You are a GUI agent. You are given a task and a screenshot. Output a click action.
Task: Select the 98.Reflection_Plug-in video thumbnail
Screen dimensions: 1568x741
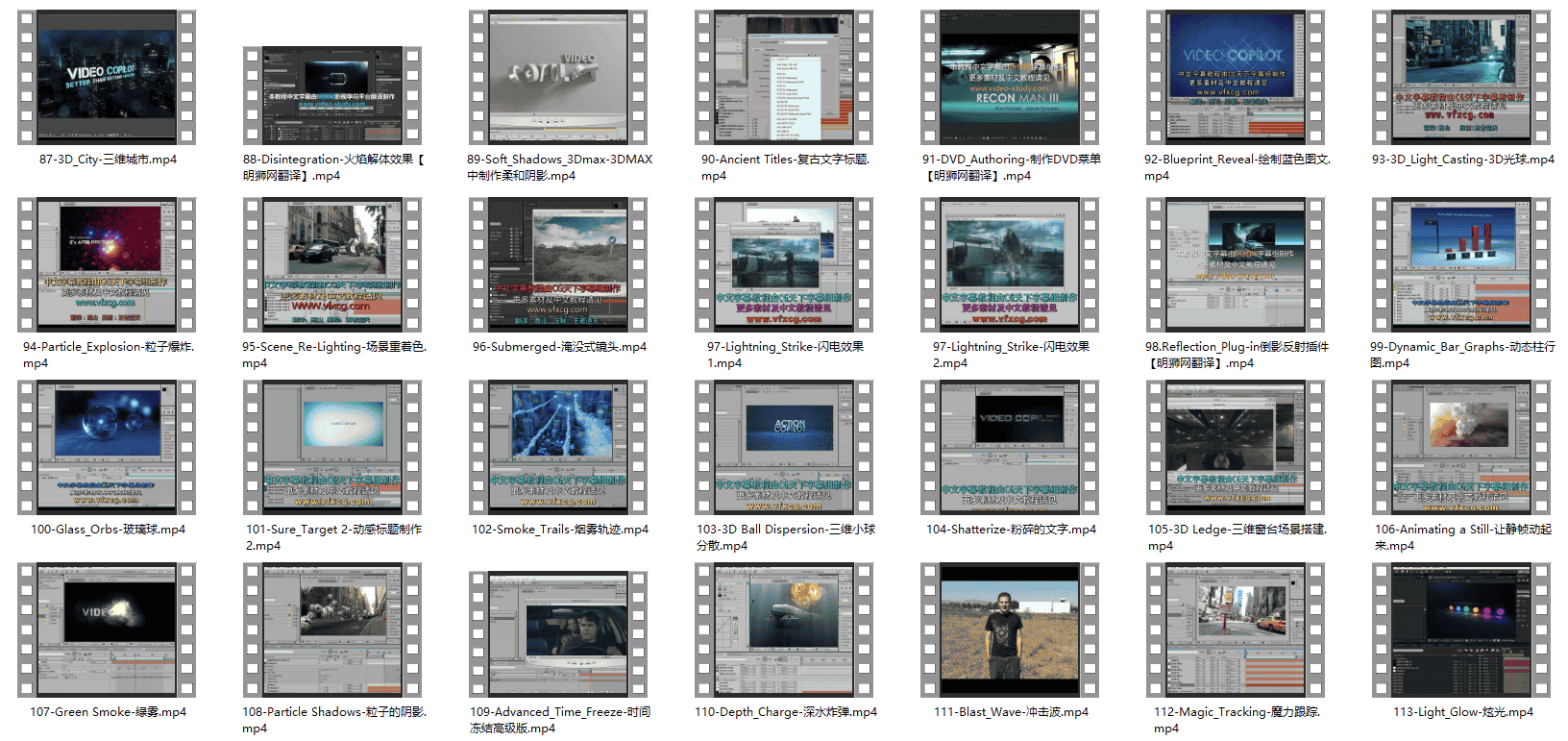pyautogui.click(x=1236, y=264)
